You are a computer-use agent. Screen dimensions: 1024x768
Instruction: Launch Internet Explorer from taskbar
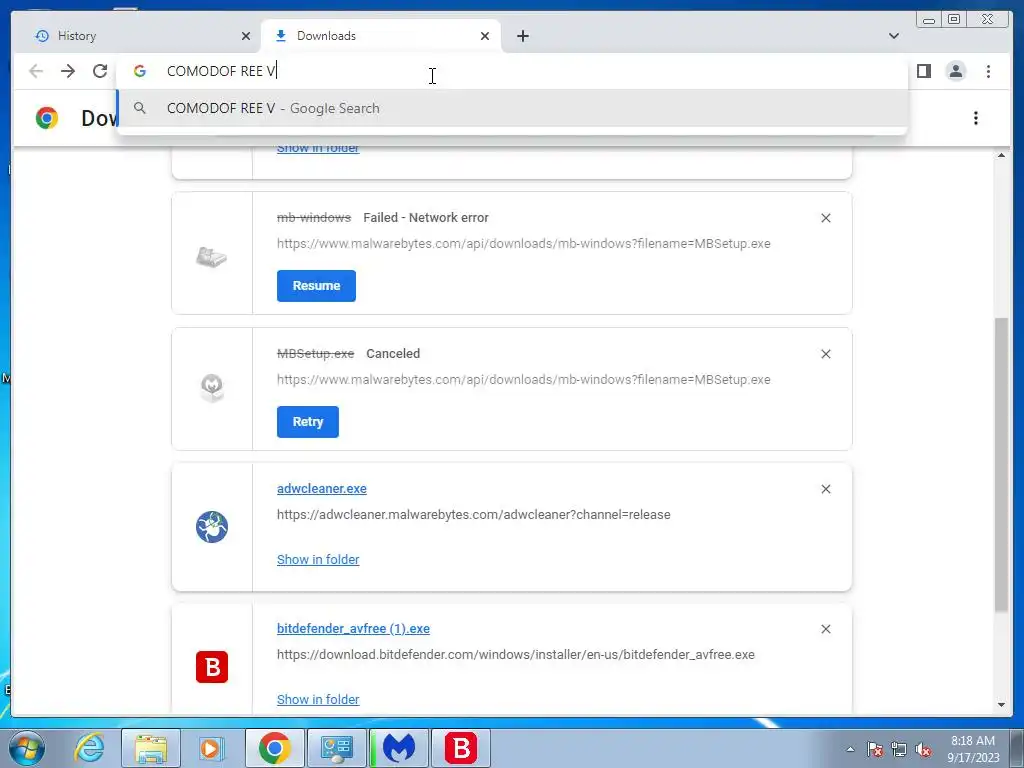(89, 748)
